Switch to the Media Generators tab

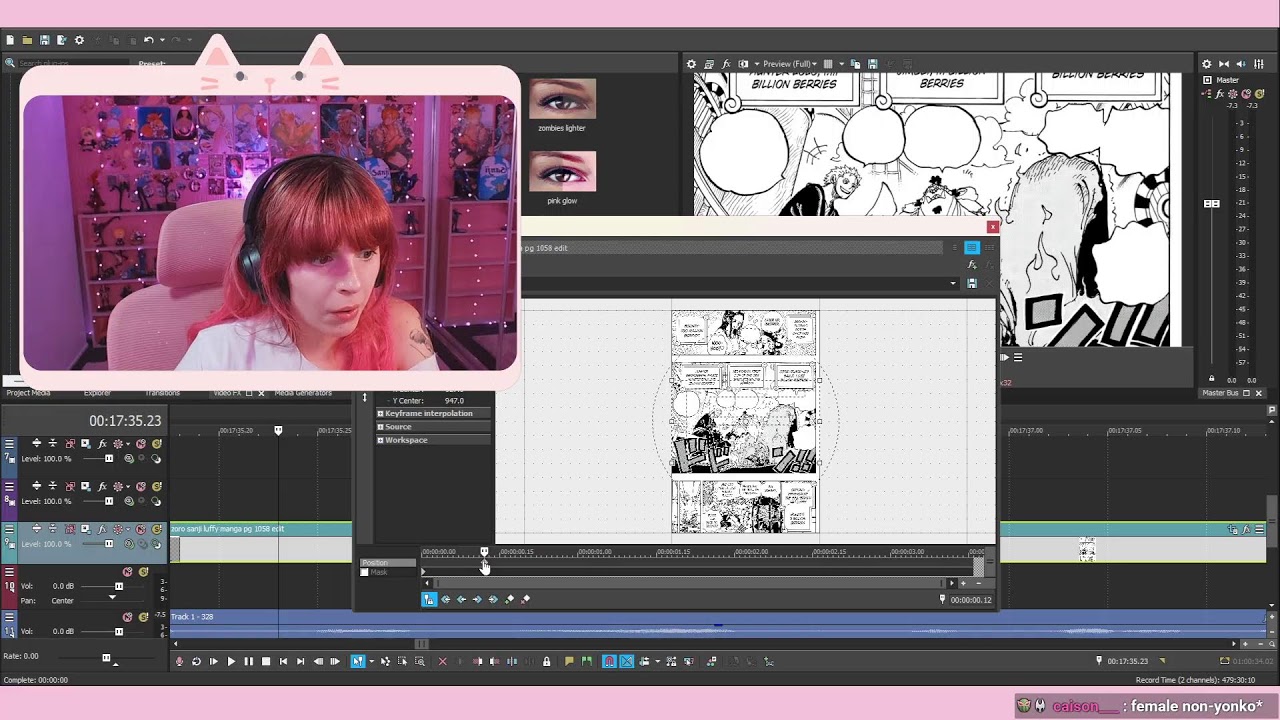[x=303, y=393]
